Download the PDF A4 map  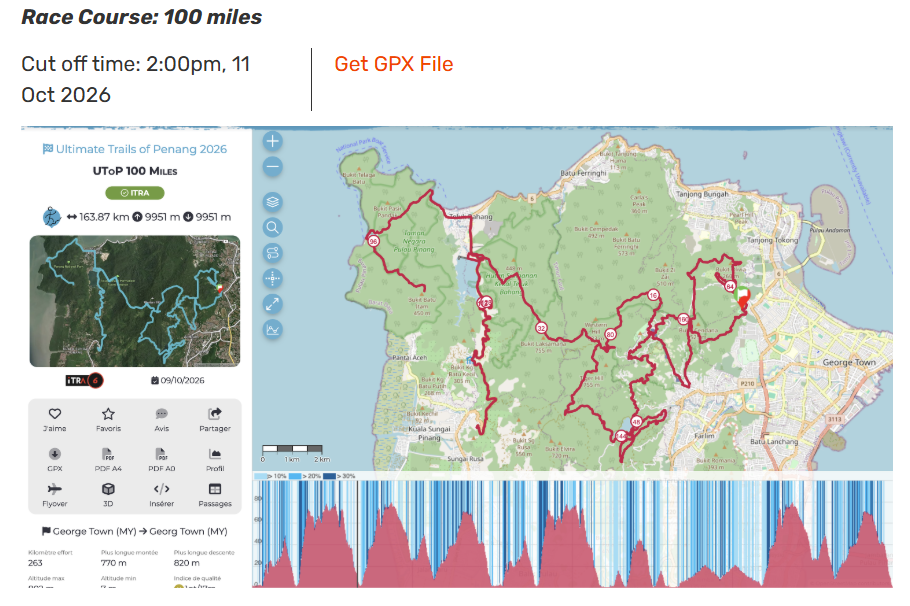108,459
